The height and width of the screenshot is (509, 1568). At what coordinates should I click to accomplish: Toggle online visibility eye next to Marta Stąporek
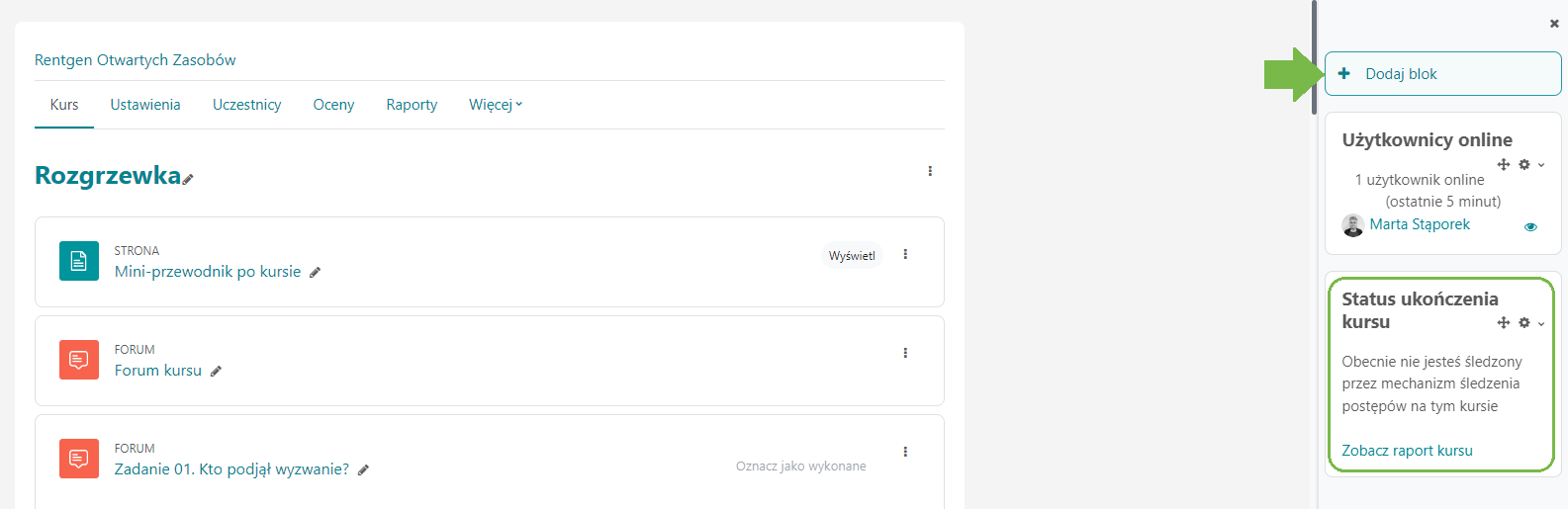pos(1530,226)
